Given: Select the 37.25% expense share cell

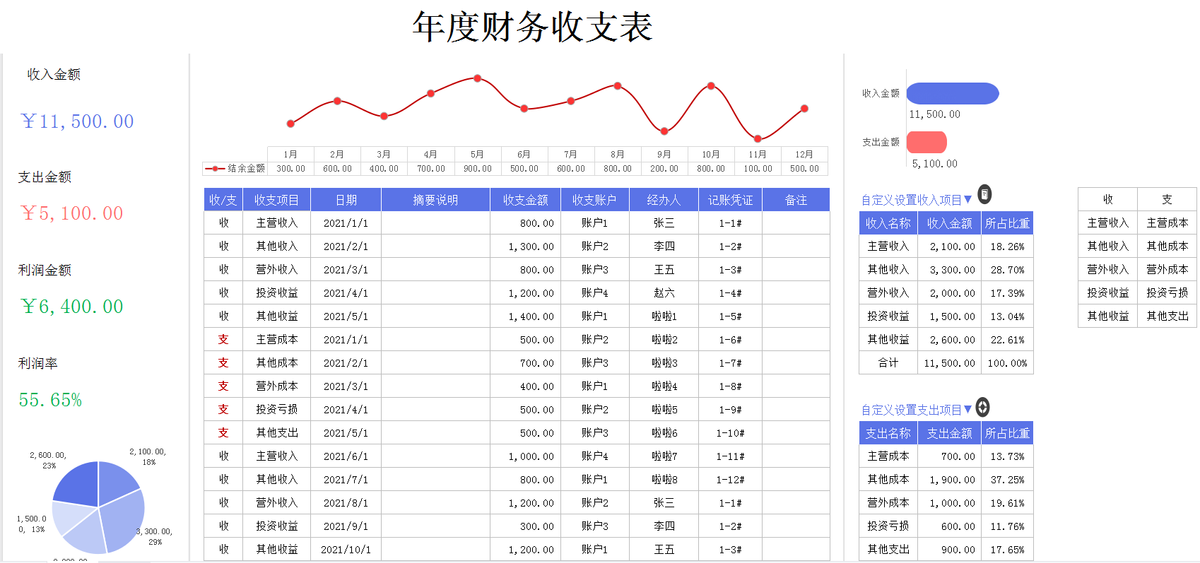Looking at the screenshot, I should coord(1007,480).
